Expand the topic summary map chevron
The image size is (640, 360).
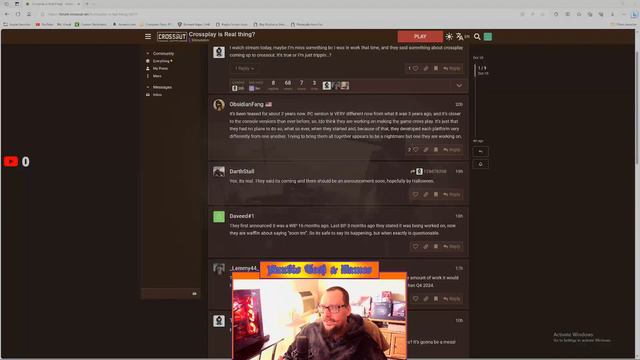(x=459, y=86)
